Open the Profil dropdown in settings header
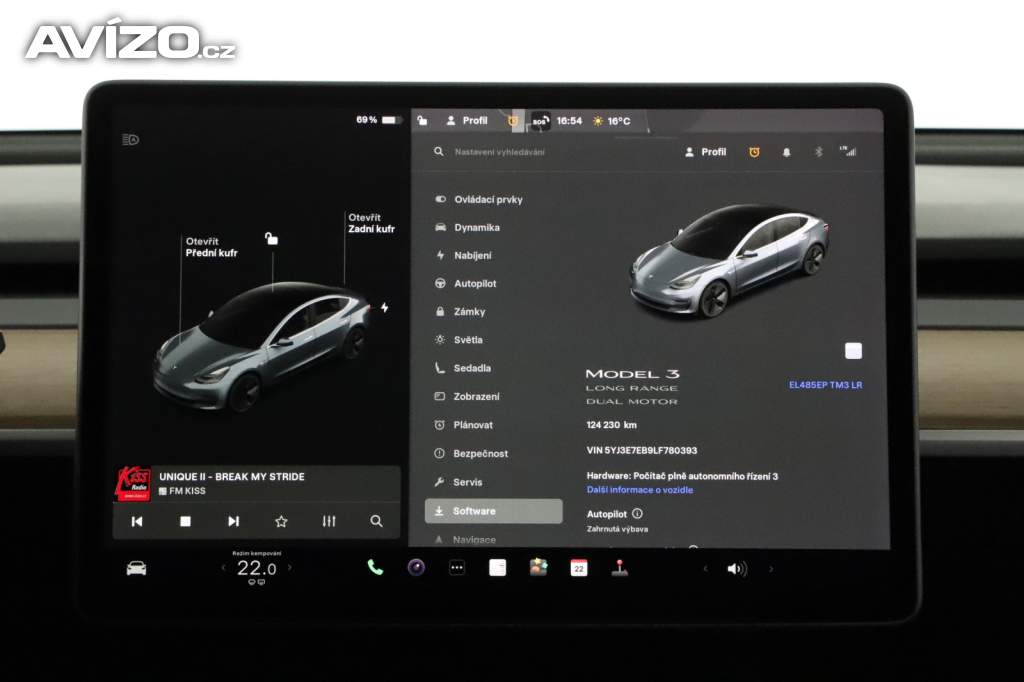This screenshot has height=682, width=1024. tap(705, 152)
